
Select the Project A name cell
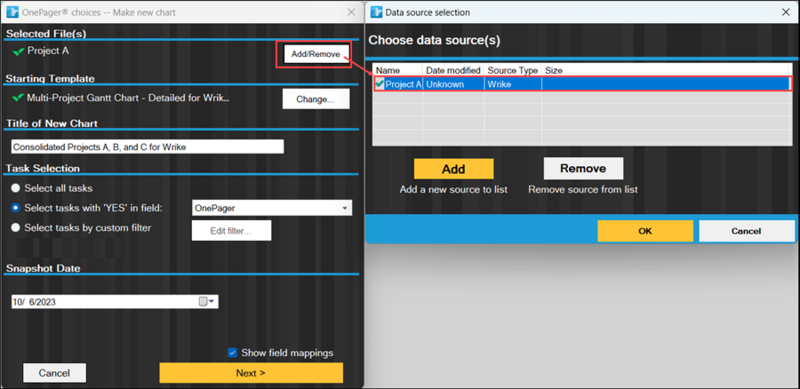pyautogui.click(x=403, y=84)
